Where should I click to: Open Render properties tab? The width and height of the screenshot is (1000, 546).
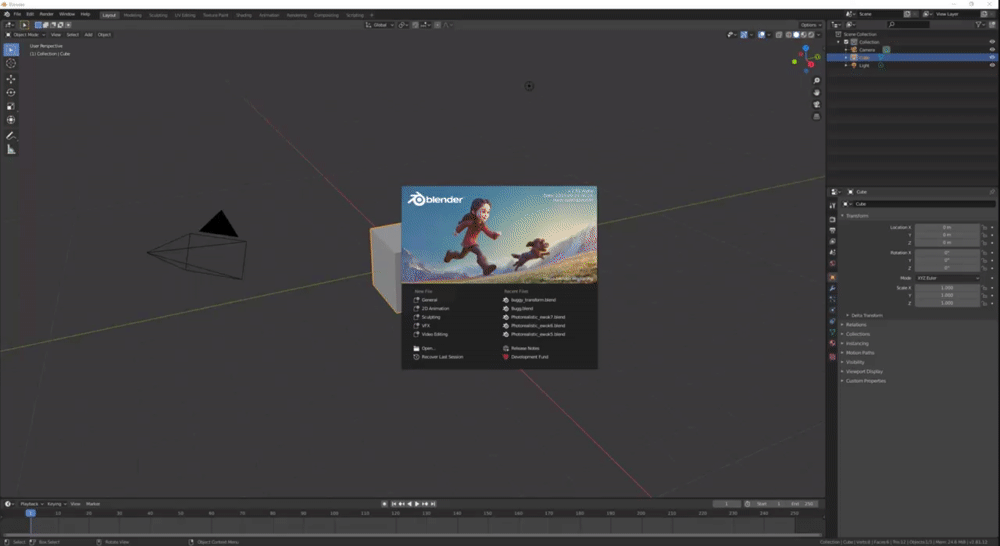pos(832,219)
